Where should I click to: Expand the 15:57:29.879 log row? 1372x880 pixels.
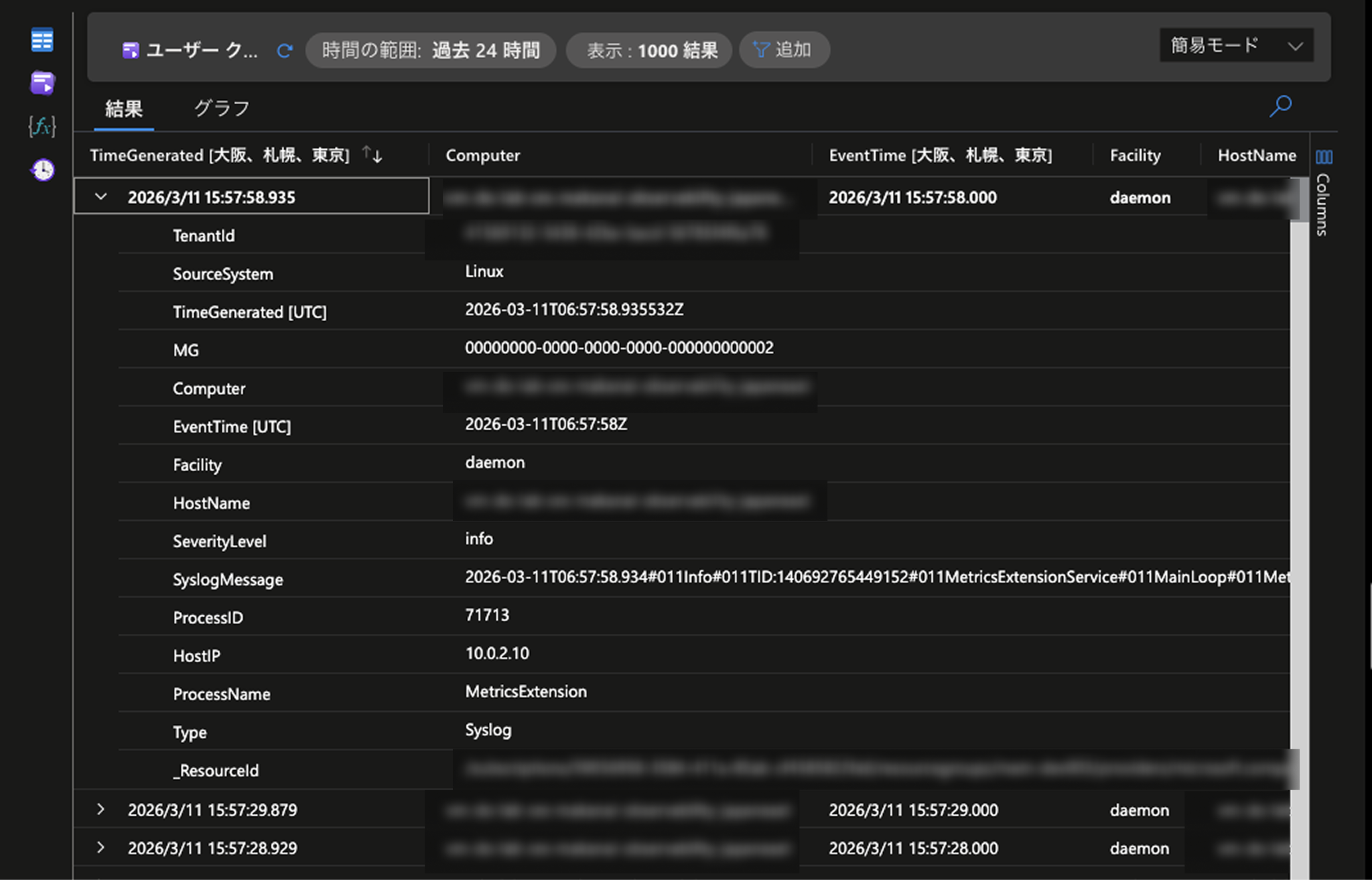click(x=100, y=809)
